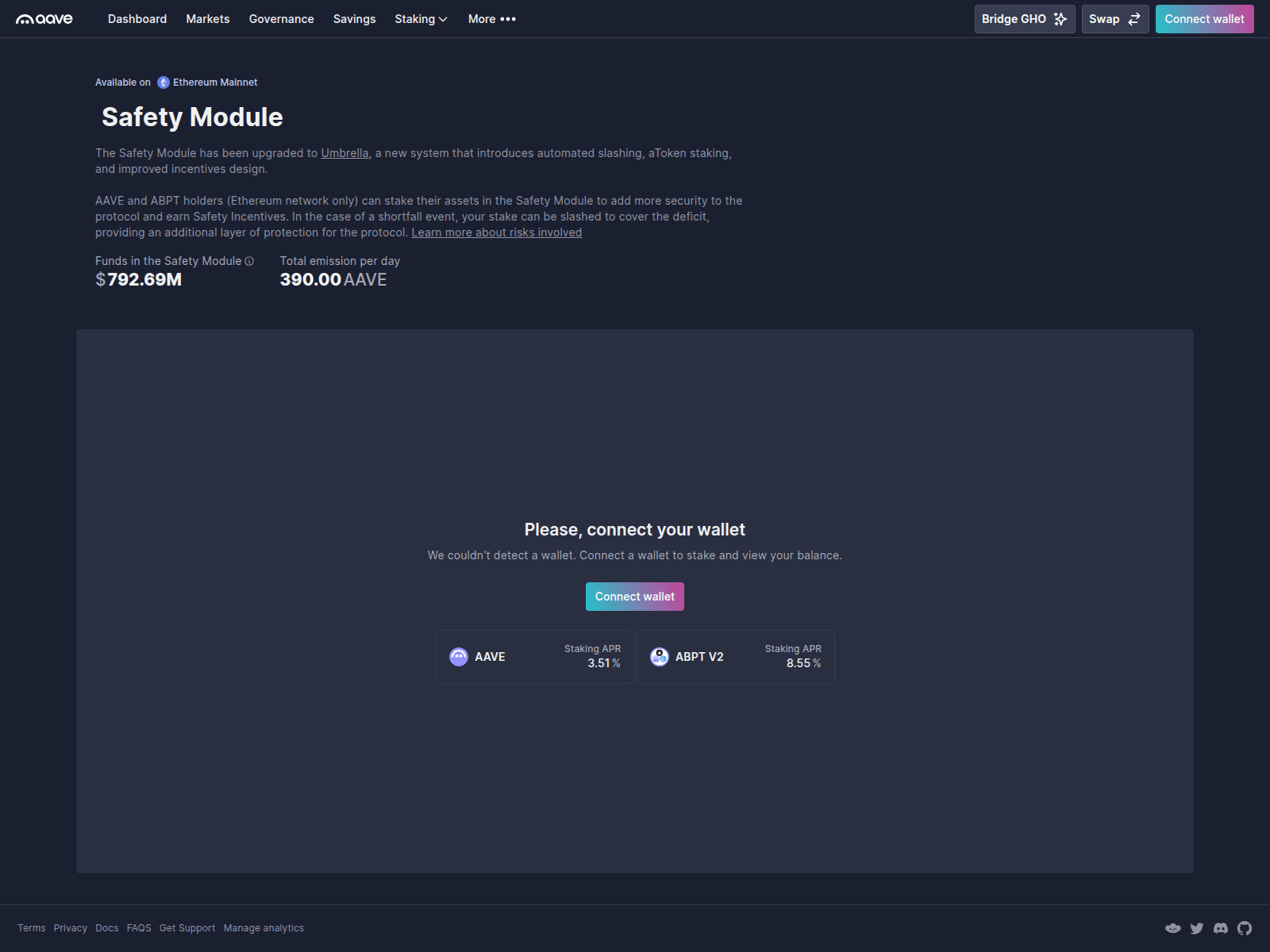1270x952 pixels.
Task: Connect wallet from the top header
Action: (x=1205, y=19)
